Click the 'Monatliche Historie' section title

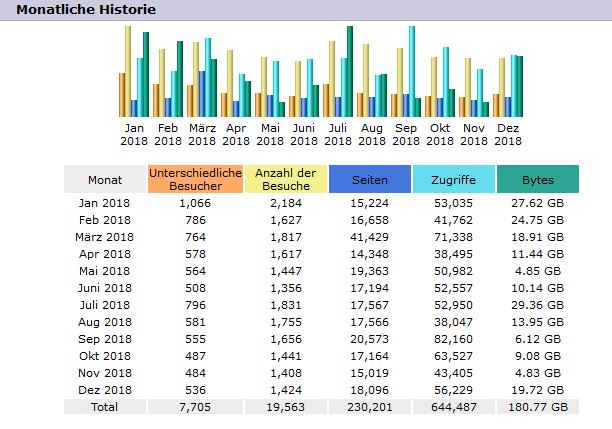click(86, 9)
